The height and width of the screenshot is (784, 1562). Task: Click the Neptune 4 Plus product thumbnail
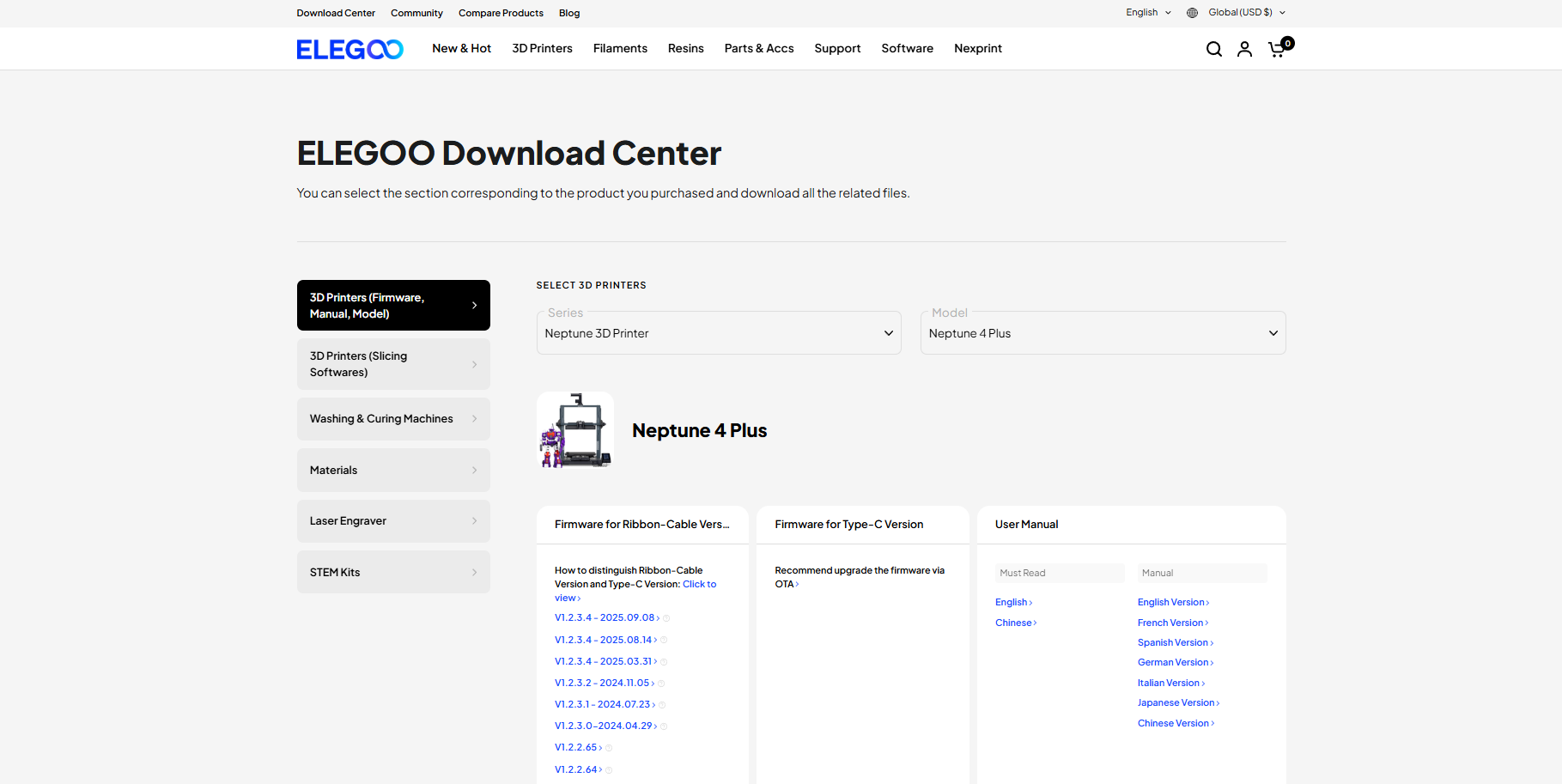[575, 430]
